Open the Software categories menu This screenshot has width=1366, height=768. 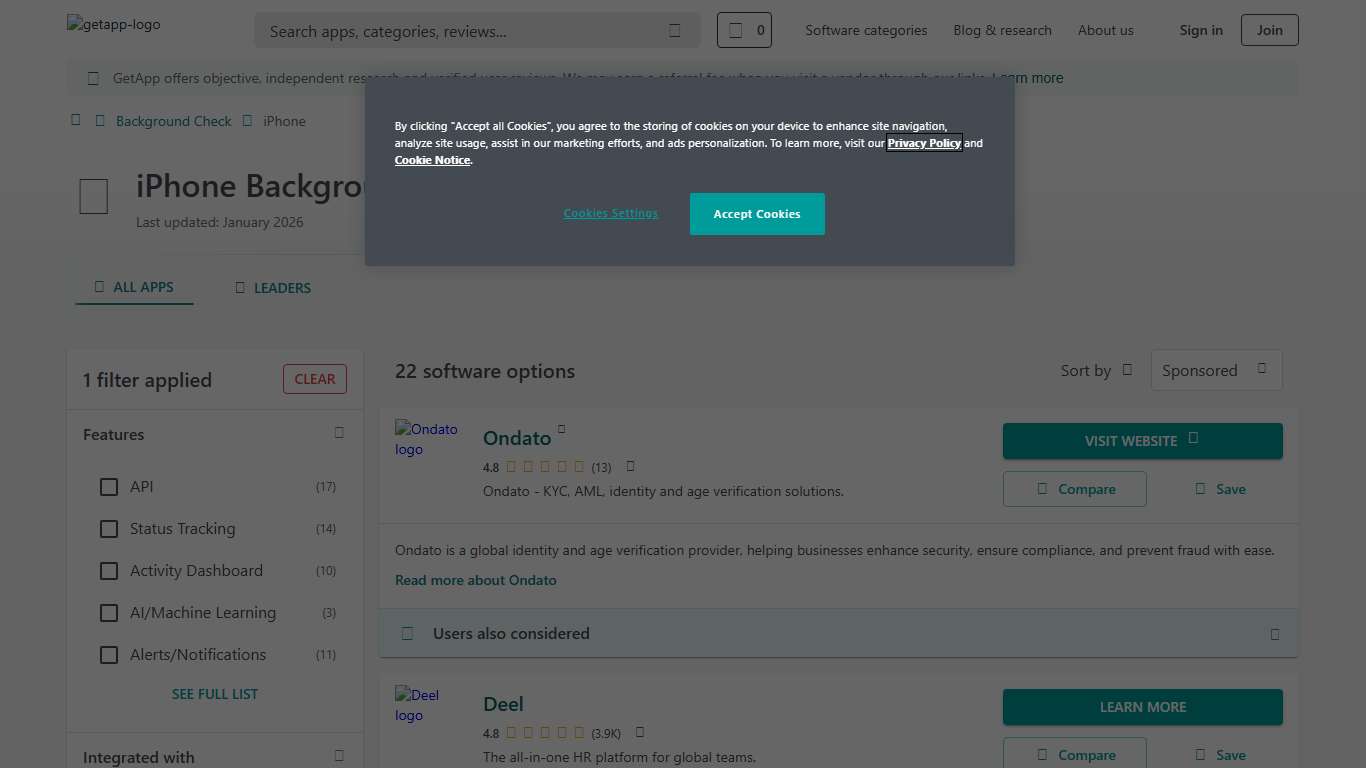tap(866, 31)
